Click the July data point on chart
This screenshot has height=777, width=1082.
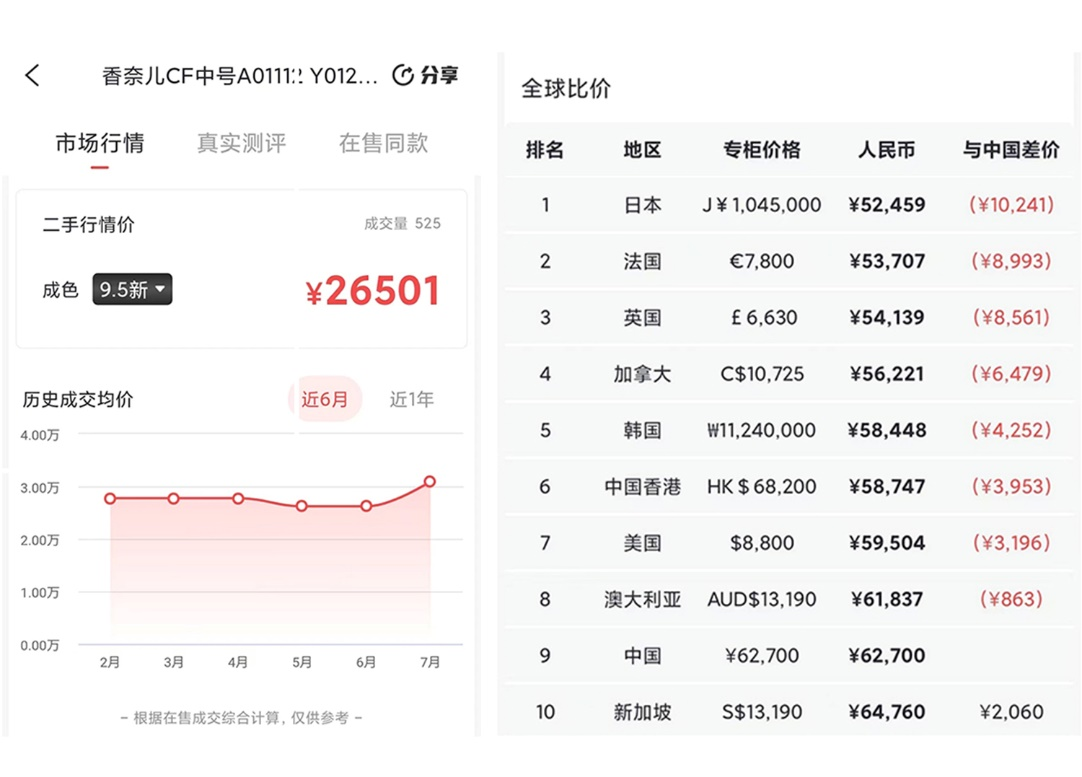point(430,482)
